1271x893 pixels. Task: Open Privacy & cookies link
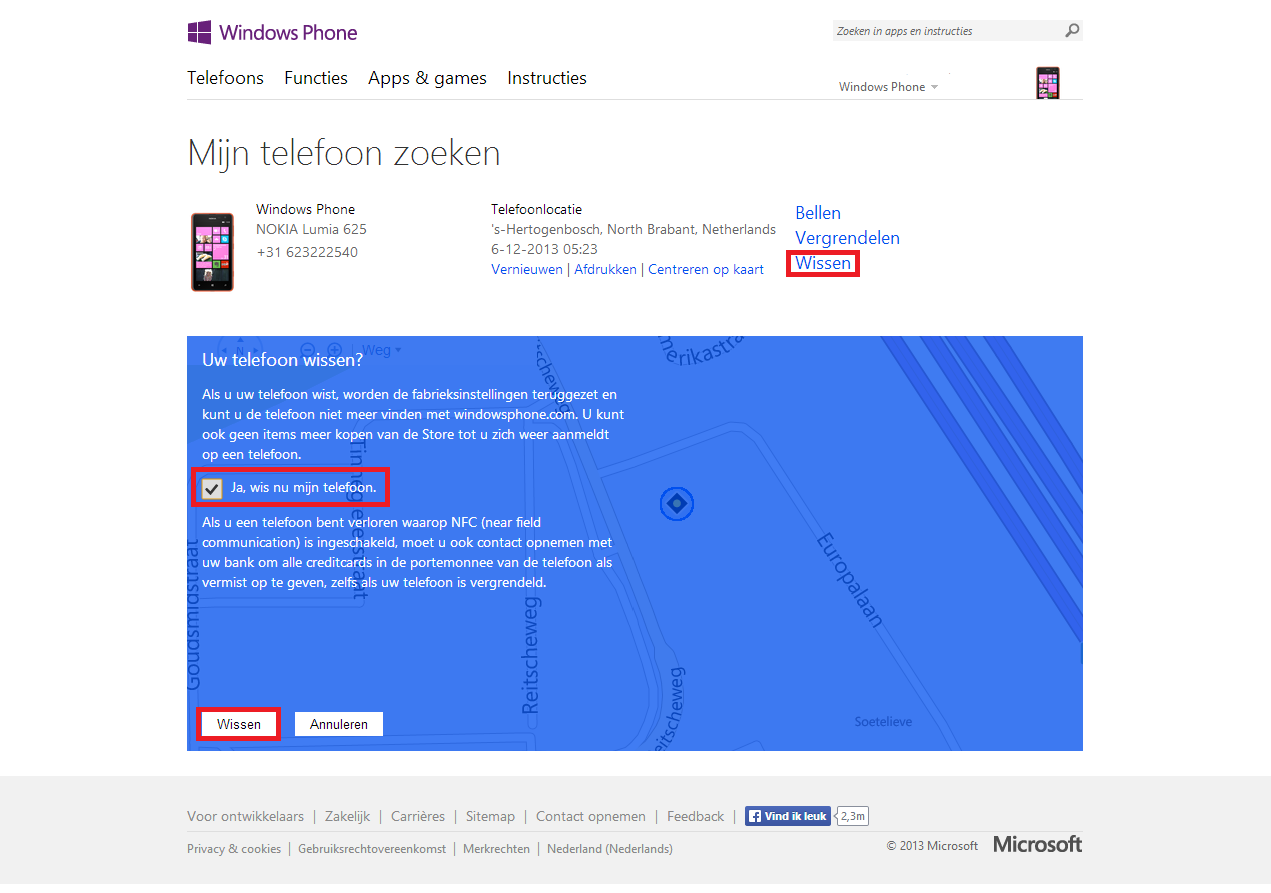(234, 849)
